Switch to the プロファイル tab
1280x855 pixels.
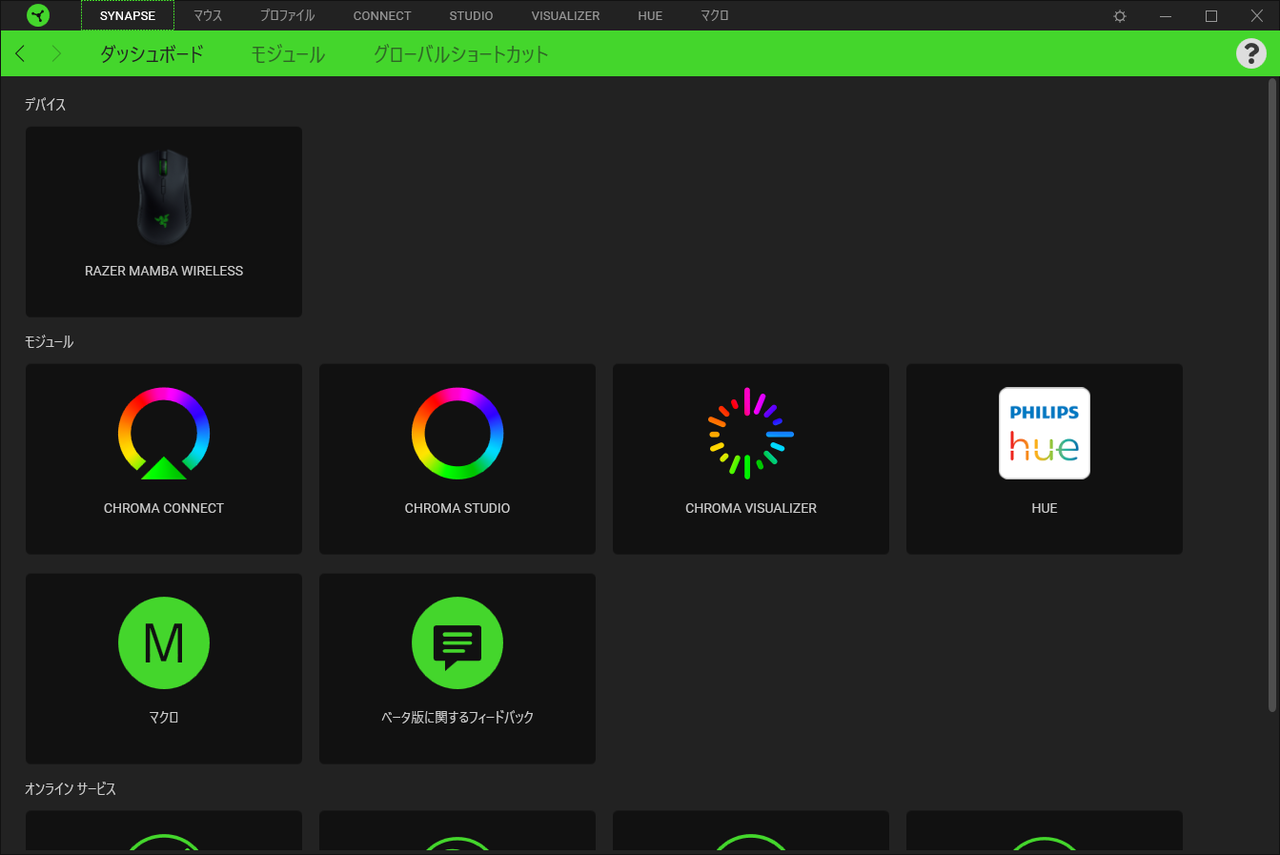[287, 16]
